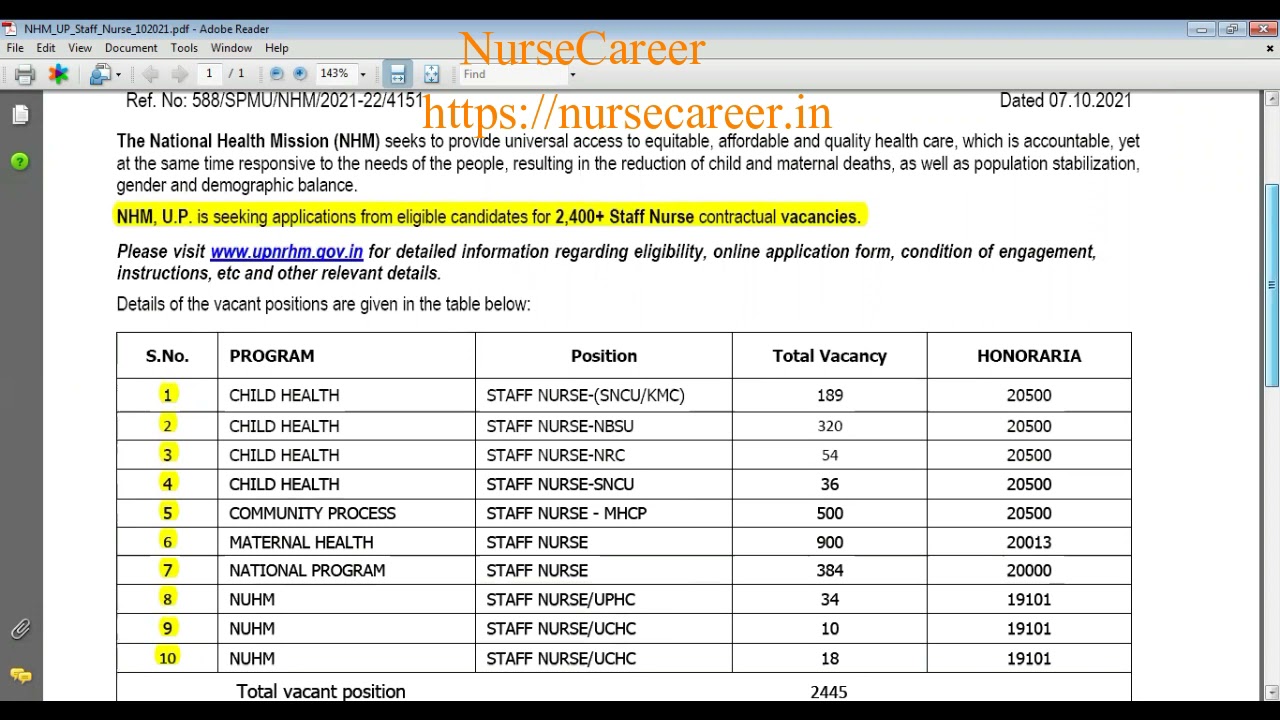Click highlighted '2,400+ Staff Nurse' text
The height and width of the screenshot is (720, 1280).
[x=624, y=217]
